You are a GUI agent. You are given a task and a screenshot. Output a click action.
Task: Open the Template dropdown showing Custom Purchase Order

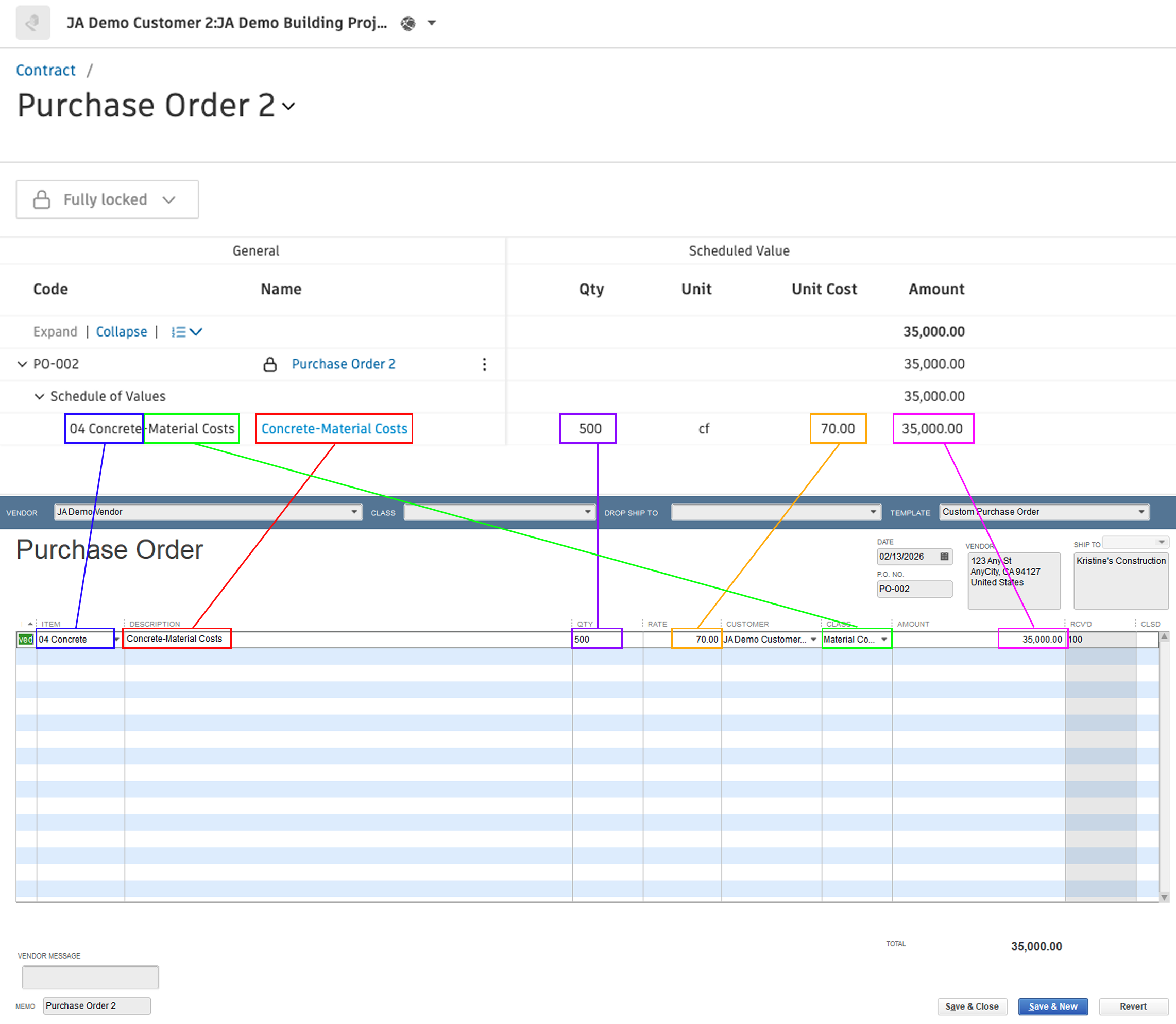1141,511
